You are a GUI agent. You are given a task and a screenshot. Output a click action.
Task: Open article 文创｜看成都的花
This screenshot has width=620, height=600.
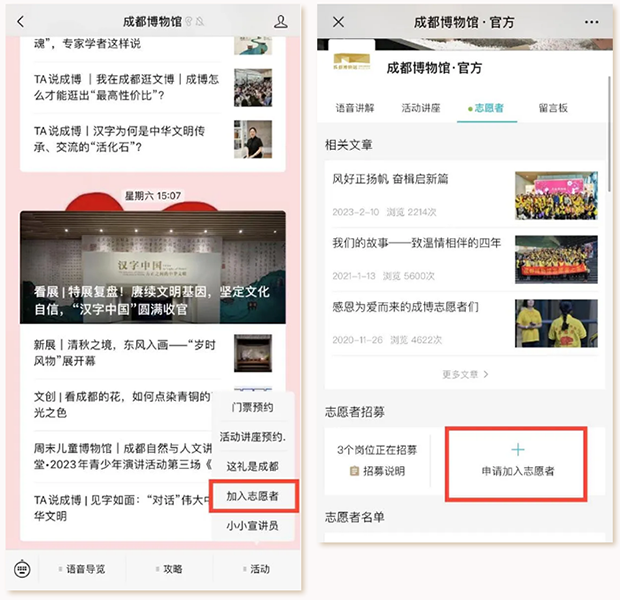(123, 404)
